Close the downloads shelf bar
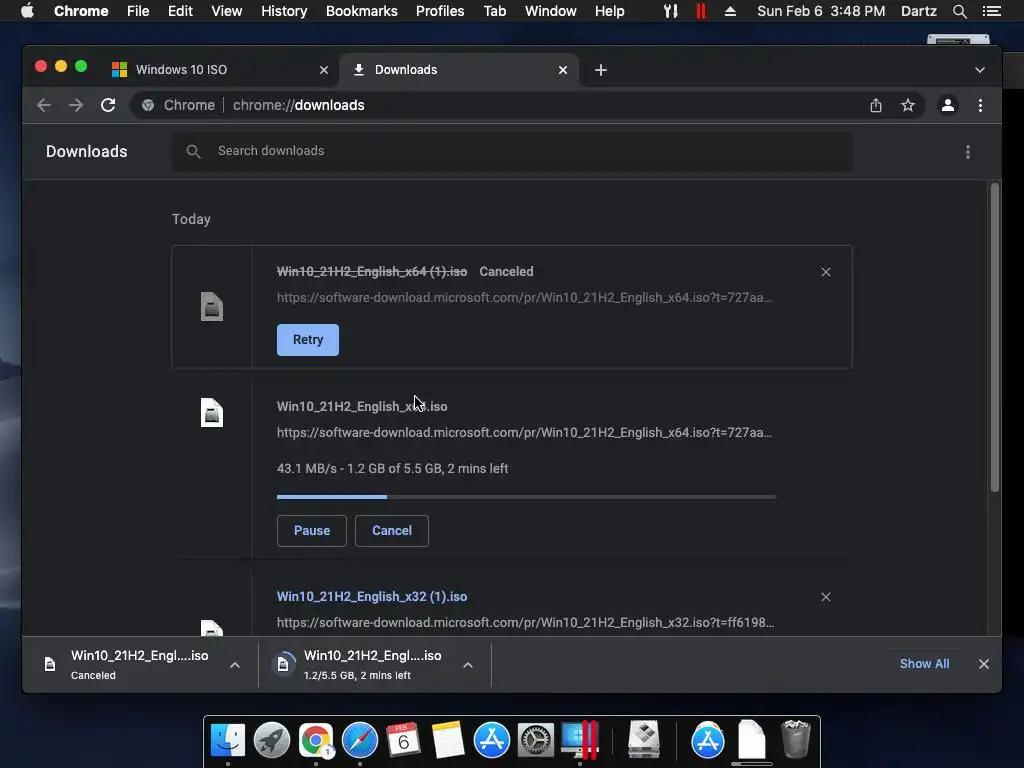 click(984, 664)
